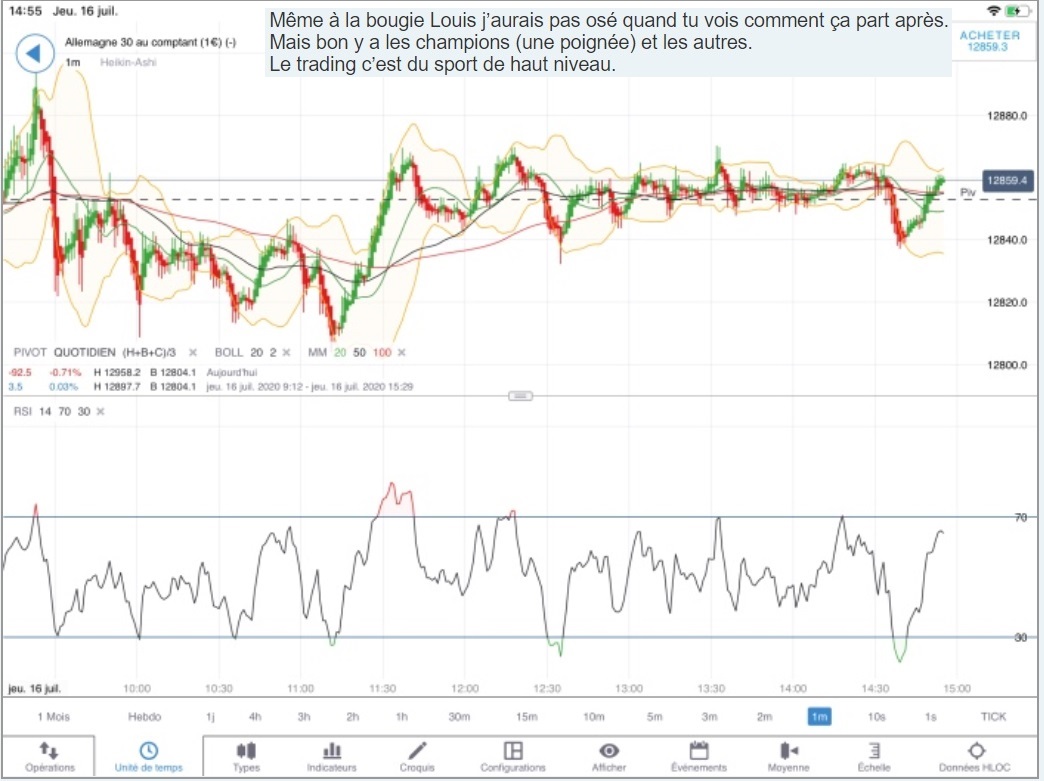Image resolution: width=1044 pixels, height=781 pixels.
Task: Tap the 12:00 time axis label
Action: pyautogui.click(x=464, y=688)
